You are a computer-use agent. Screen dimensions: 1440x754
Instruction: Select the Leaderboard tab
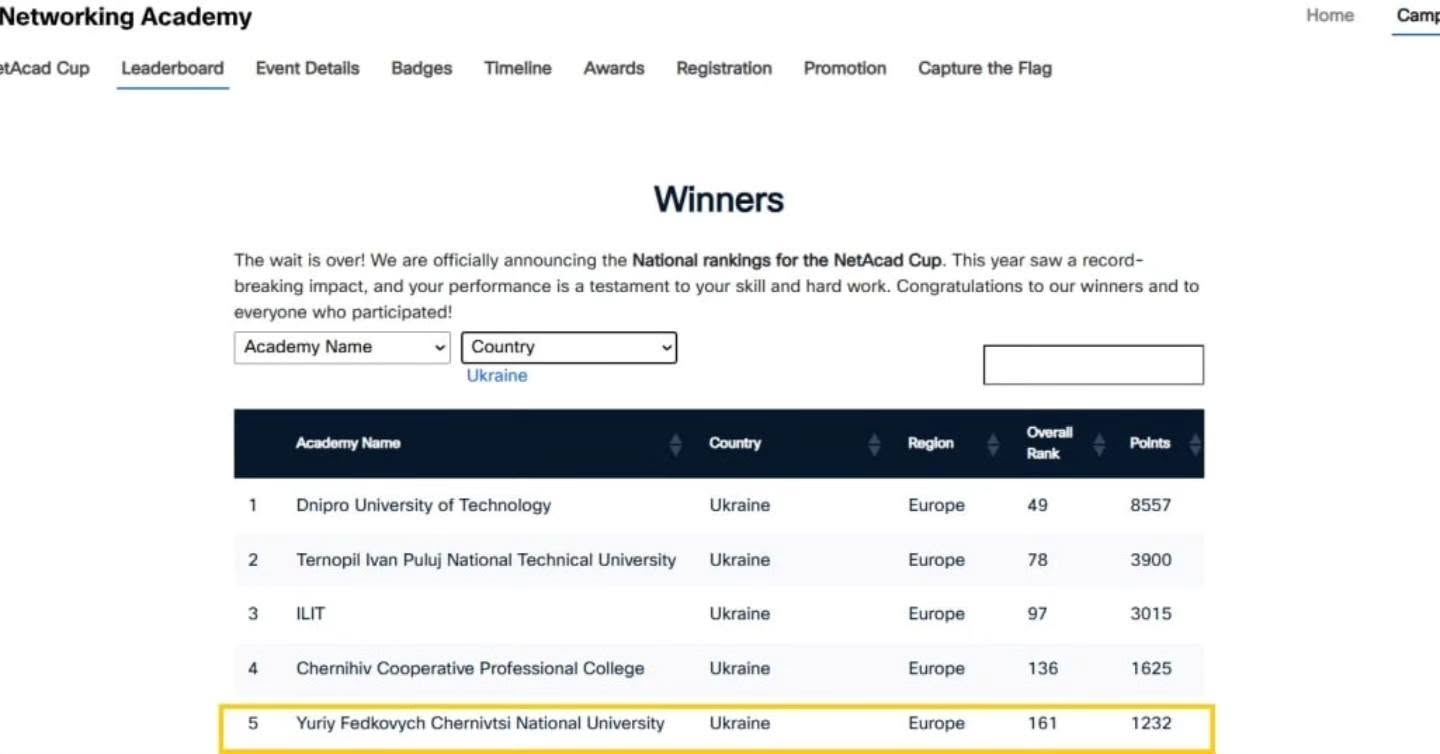tap(173, 68)
